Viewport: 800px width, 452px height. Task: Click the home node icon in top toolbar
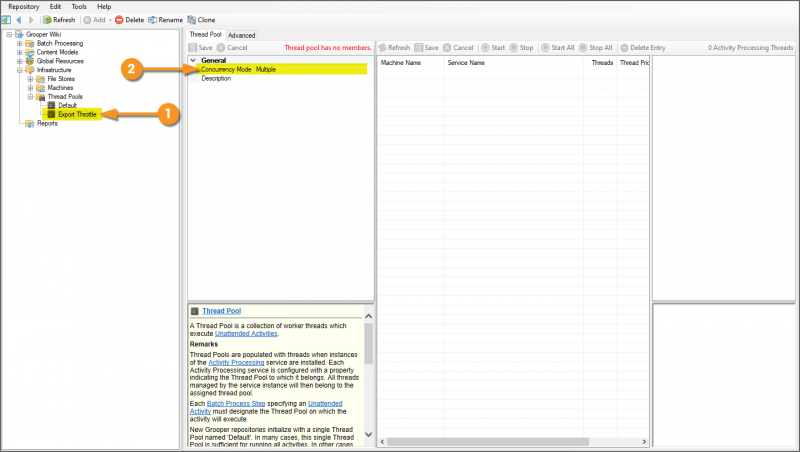(6, 20)
